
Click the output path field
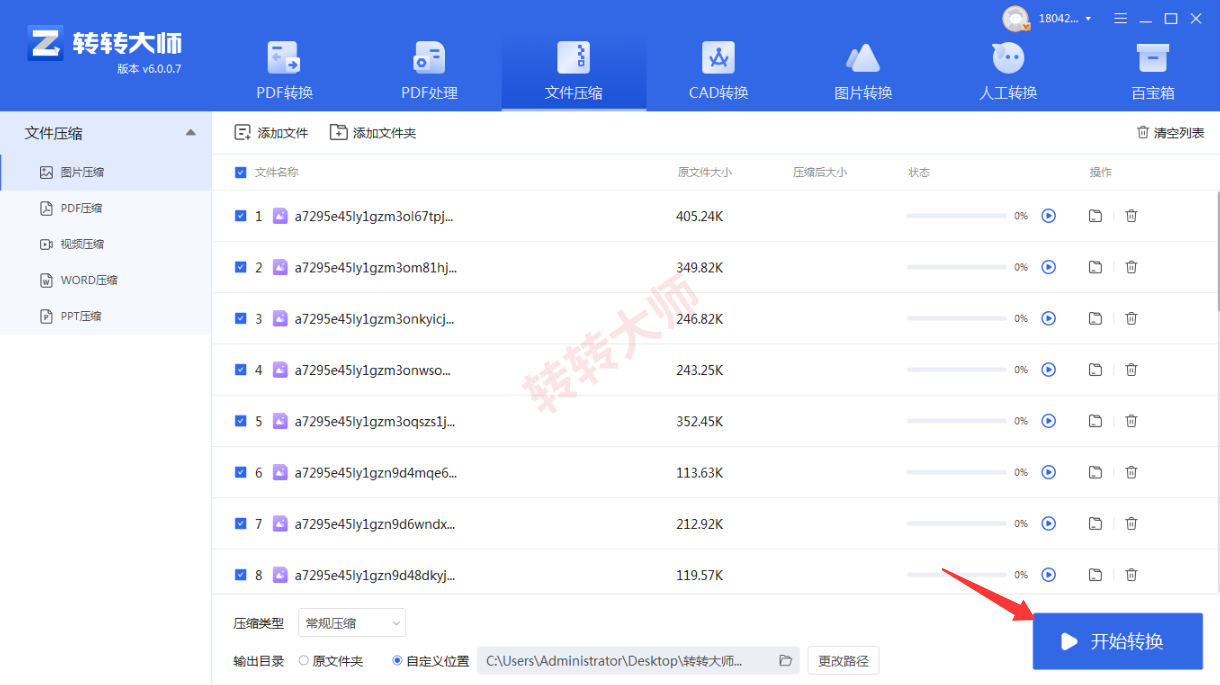point(638,660)
